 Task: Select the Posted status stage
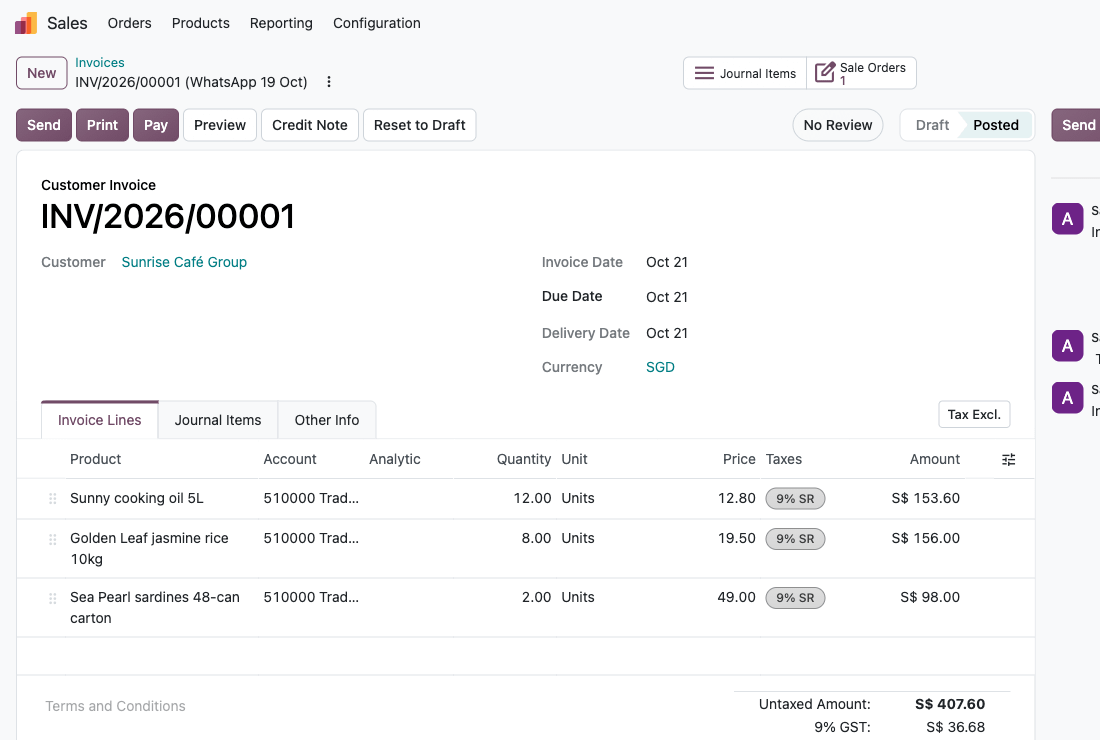[x=995, y=125]
